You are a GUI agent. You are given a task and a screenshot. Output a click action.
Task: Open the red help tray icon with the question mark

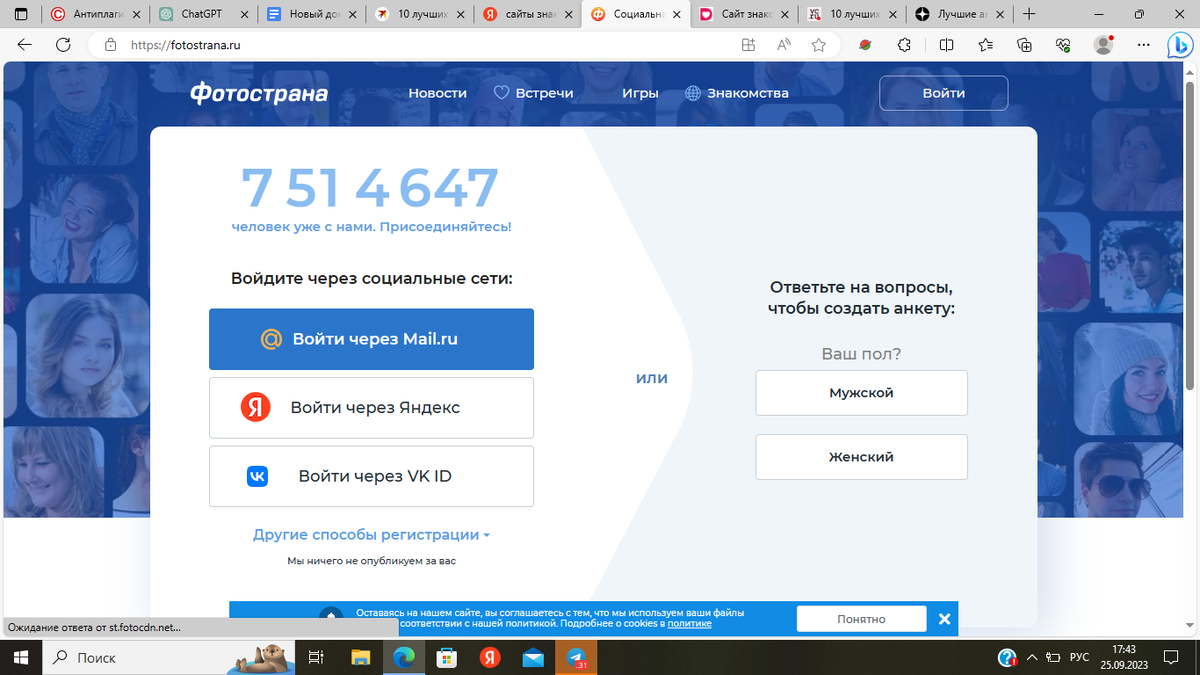pos(1008,658)
